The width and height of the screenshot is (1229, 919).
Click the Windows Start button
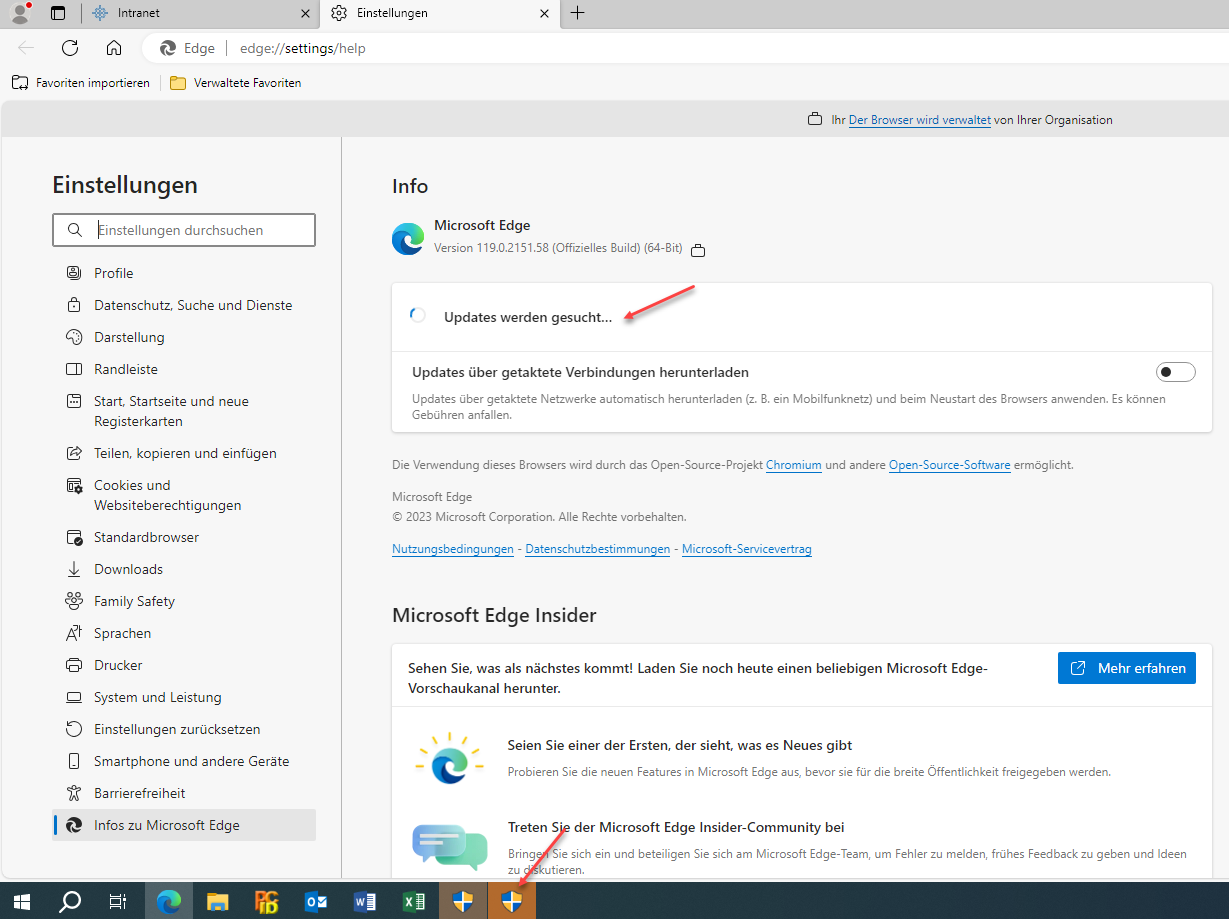(x=22, y=901)
